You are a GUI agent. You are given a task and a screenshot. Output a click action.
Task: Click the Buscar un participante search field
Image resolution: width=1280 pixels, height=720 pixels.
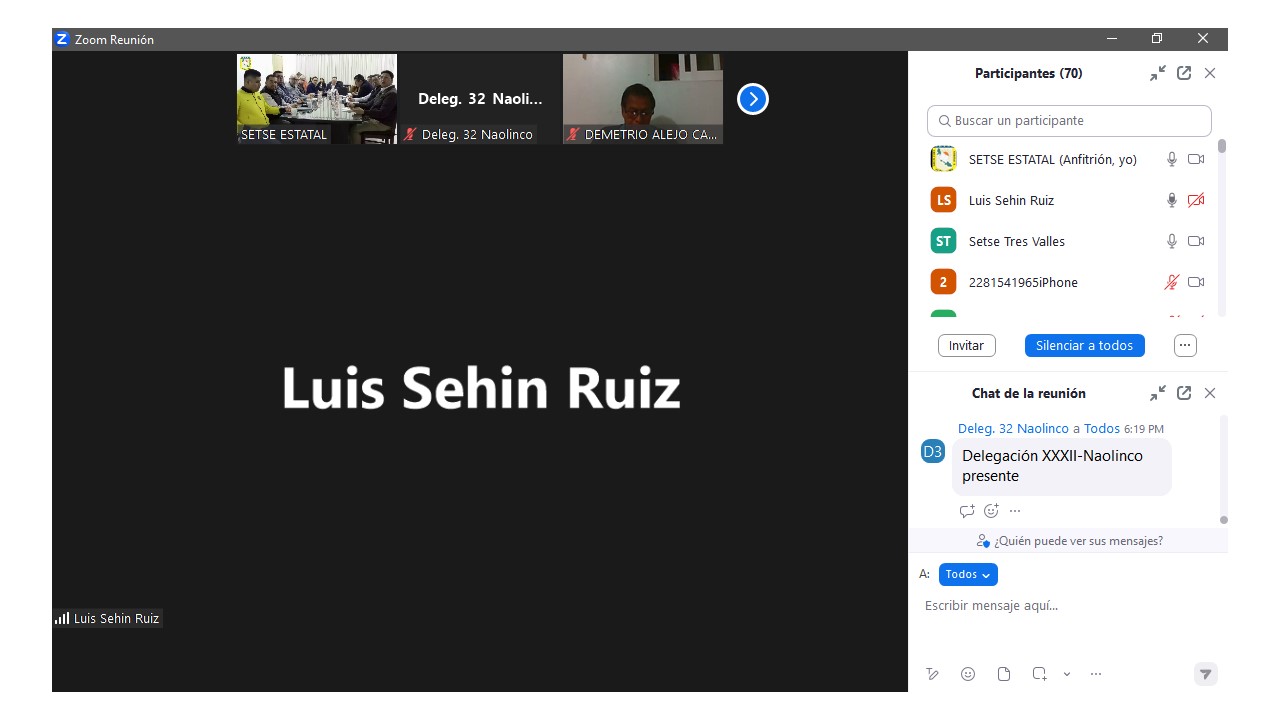tap(1069, 120)
